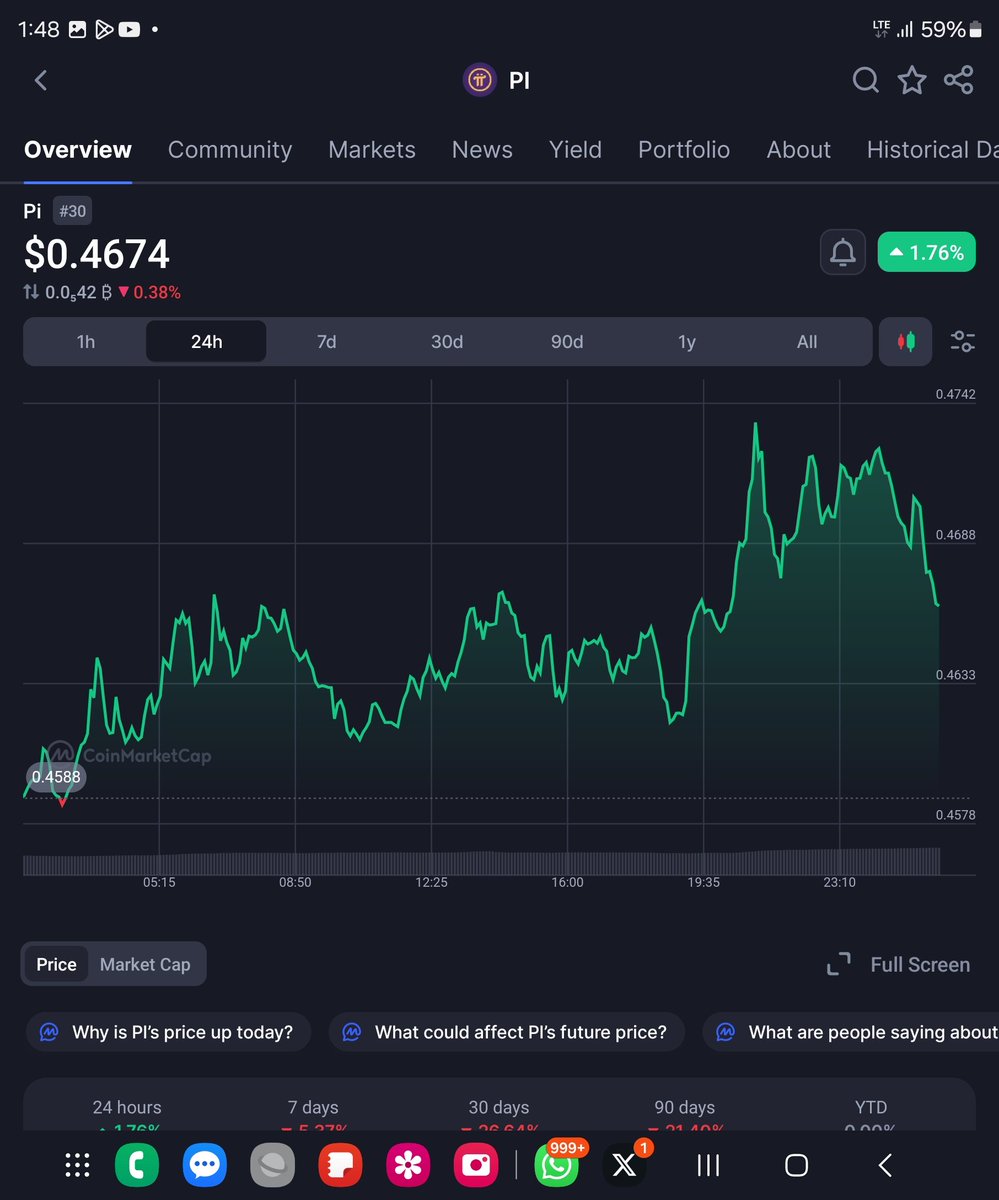
Task: Tap the Pi coin logo in header
Action: (x=479, y=80)
